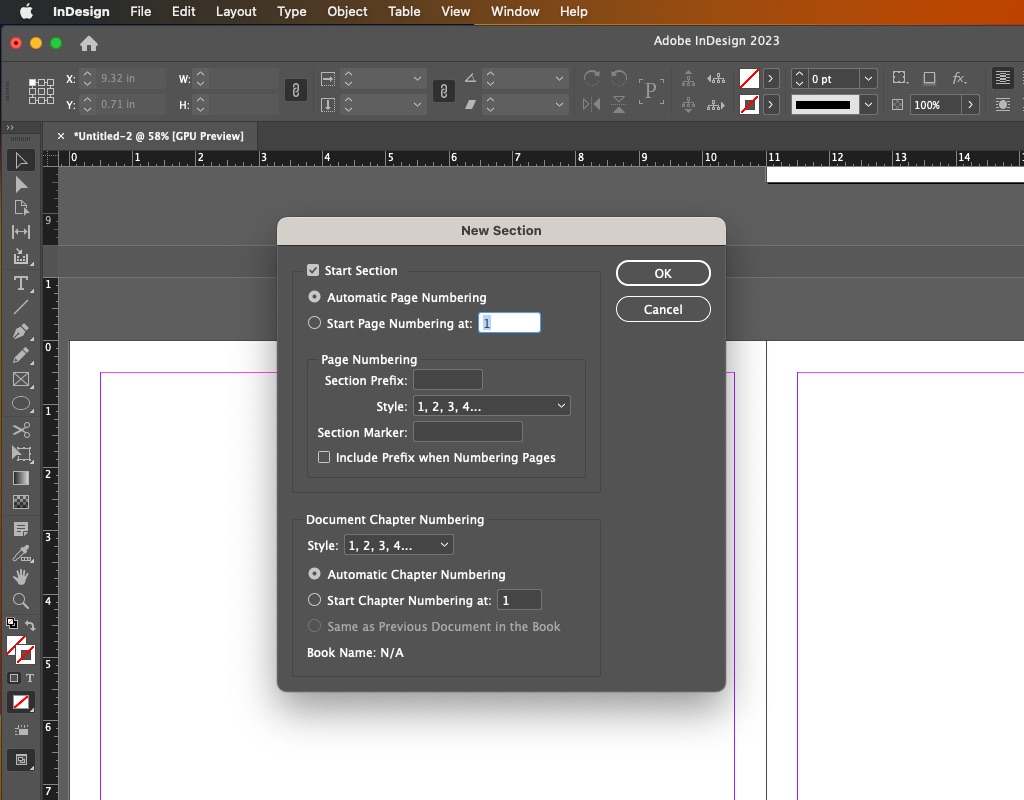Confirm the New Section dialog with OK
Screen dimensions: 1024x800
[x=663, y=272]
